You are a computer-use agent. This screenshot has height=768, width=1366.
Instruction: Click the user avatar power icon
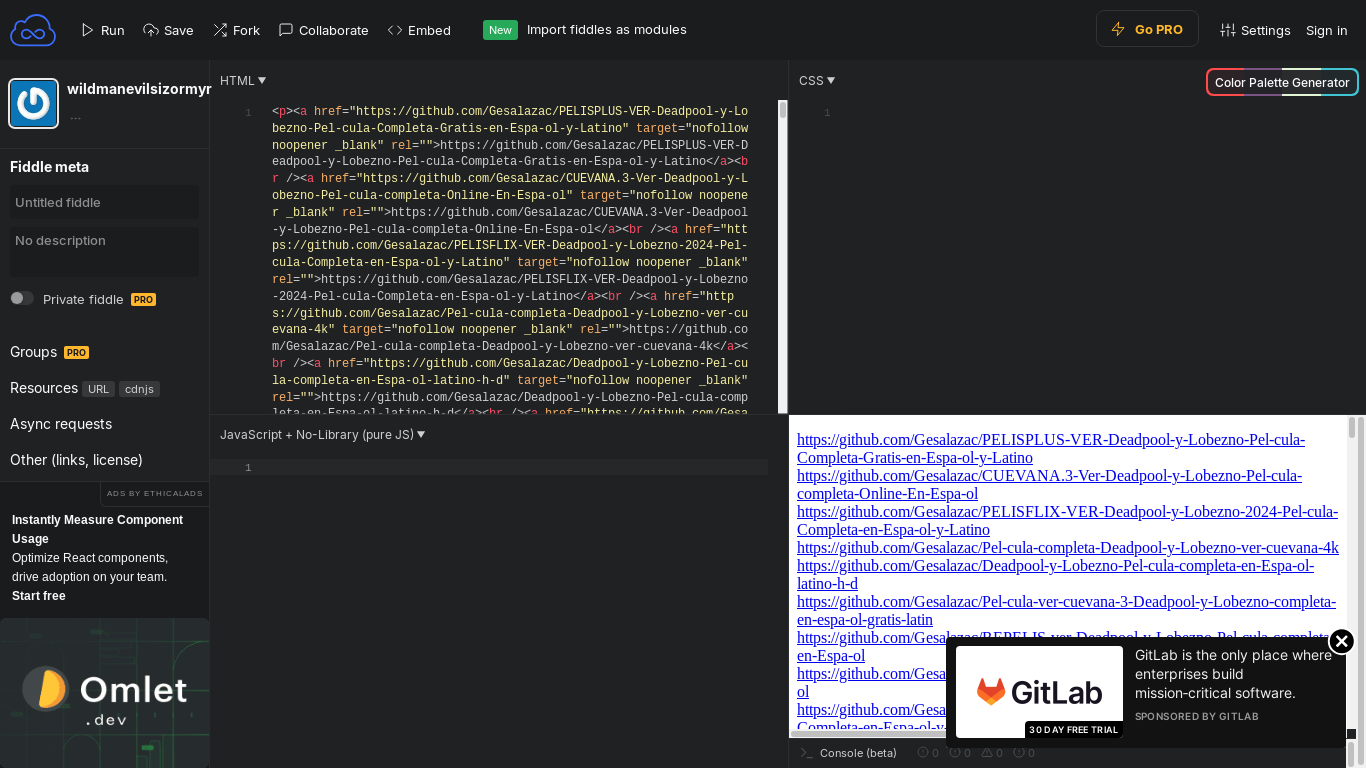coord(34,104)
